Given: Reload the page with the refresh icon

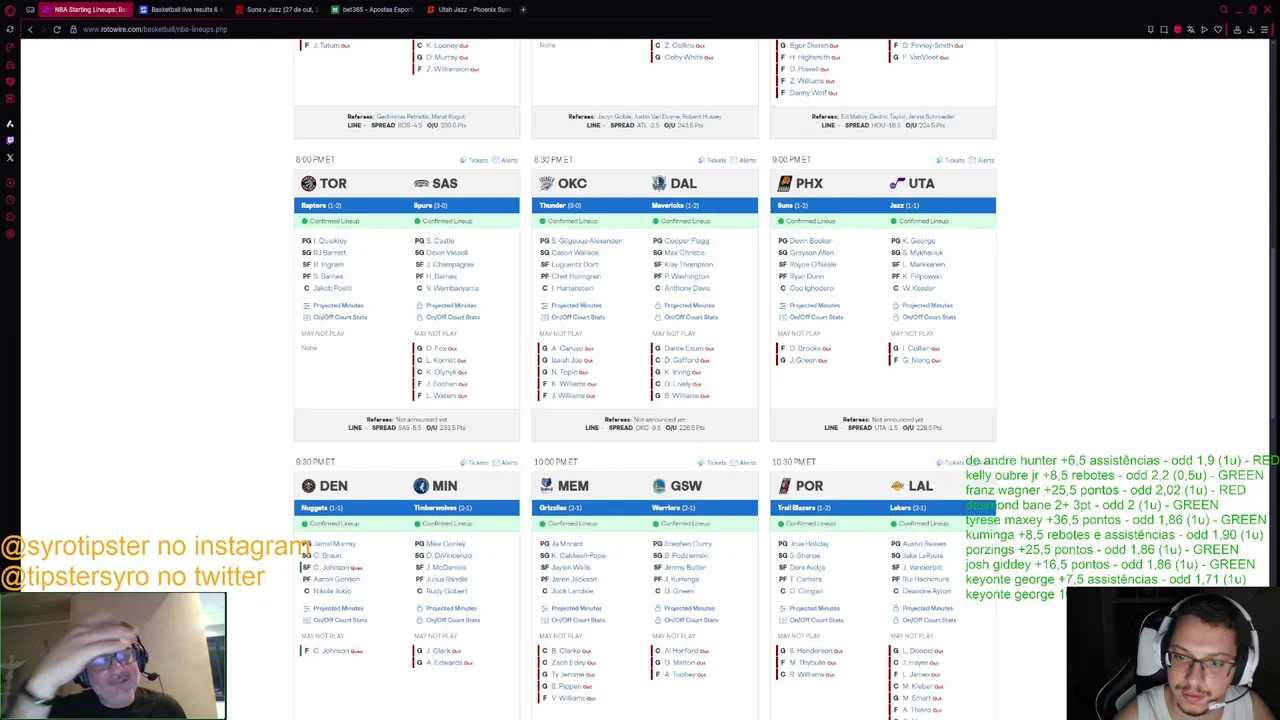Looking at the screenshot, I should click(57, 29).
